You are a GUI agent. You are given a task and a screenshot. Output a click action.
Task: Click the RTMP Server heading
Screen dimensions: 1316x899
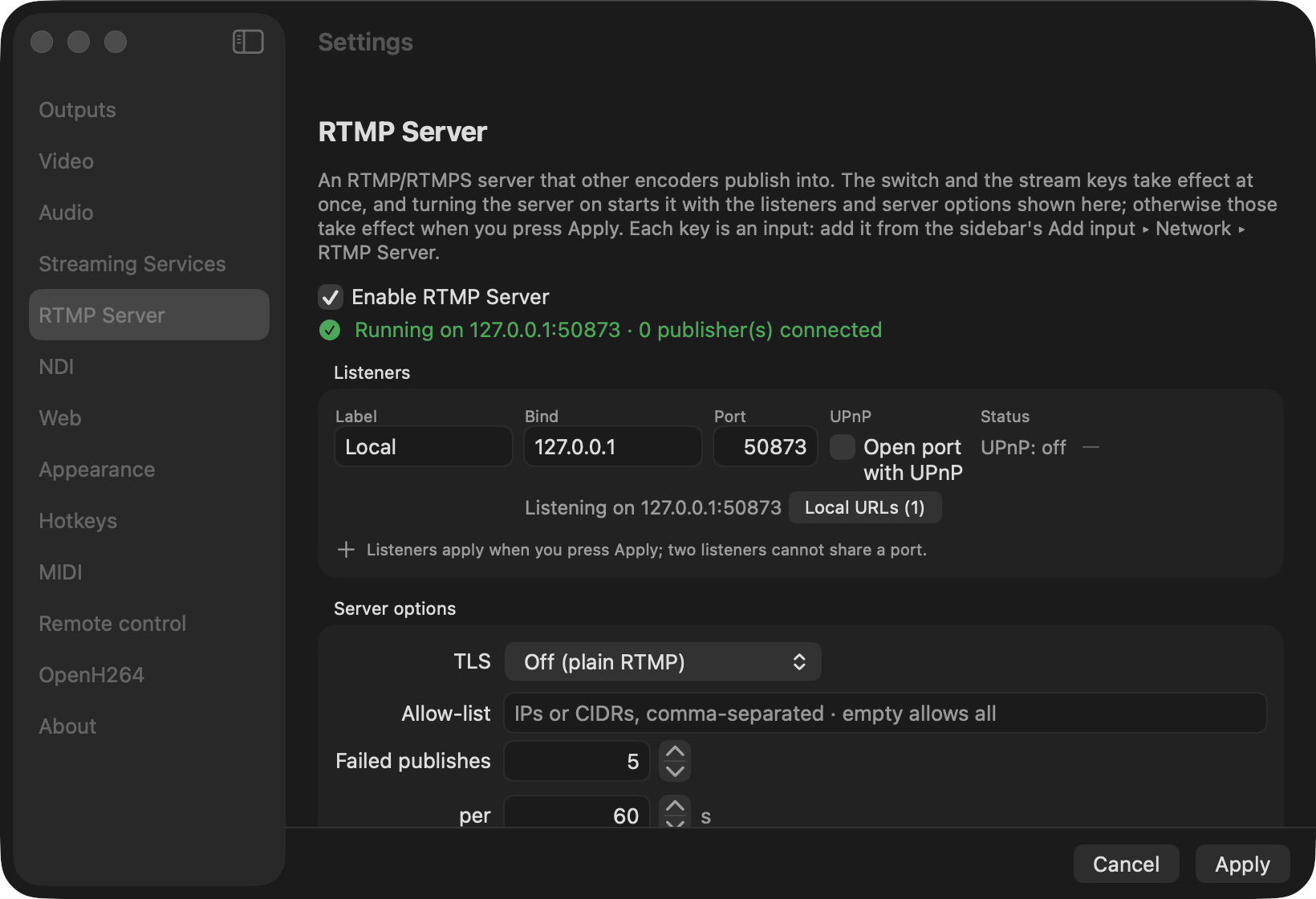[x=403, y=132]
